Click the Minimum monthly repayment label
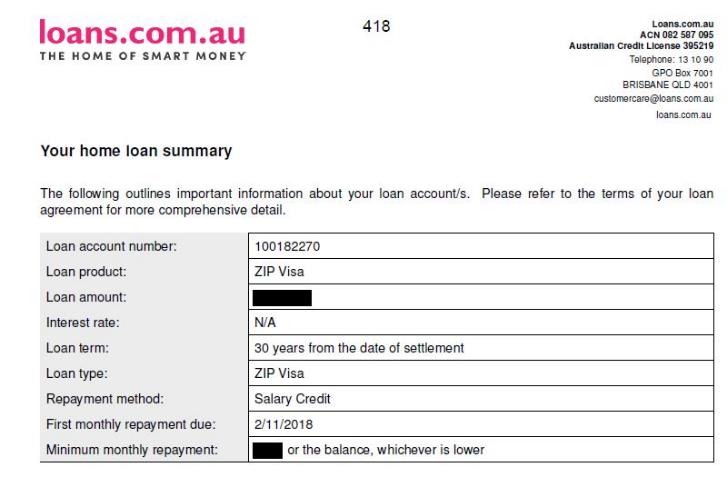The width and height of the screenshot is (727, 477). tap(132, 450)
